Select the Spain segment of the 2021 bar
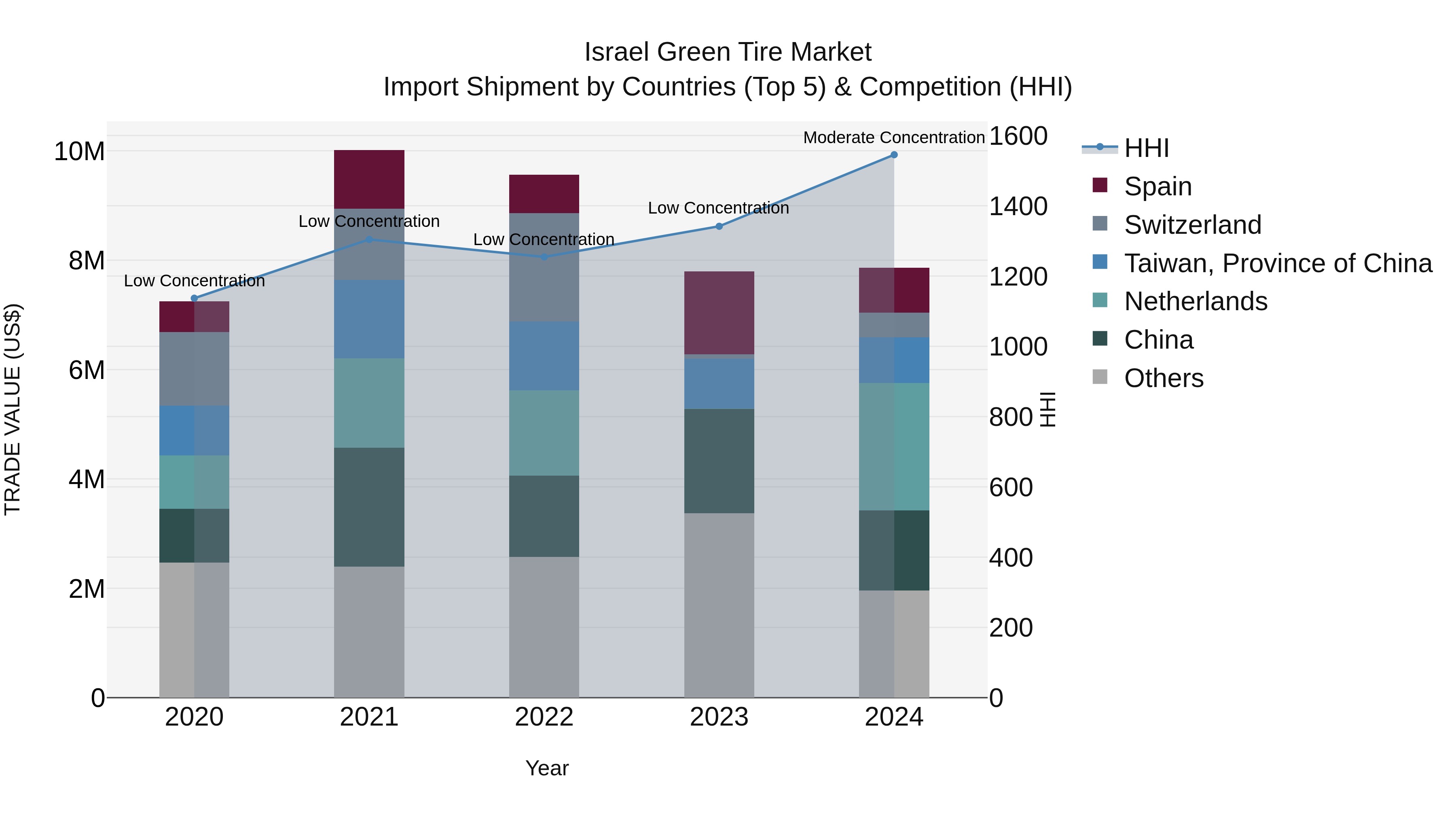The height and width of the screenshot is (819, 1456). coord(369,179)
